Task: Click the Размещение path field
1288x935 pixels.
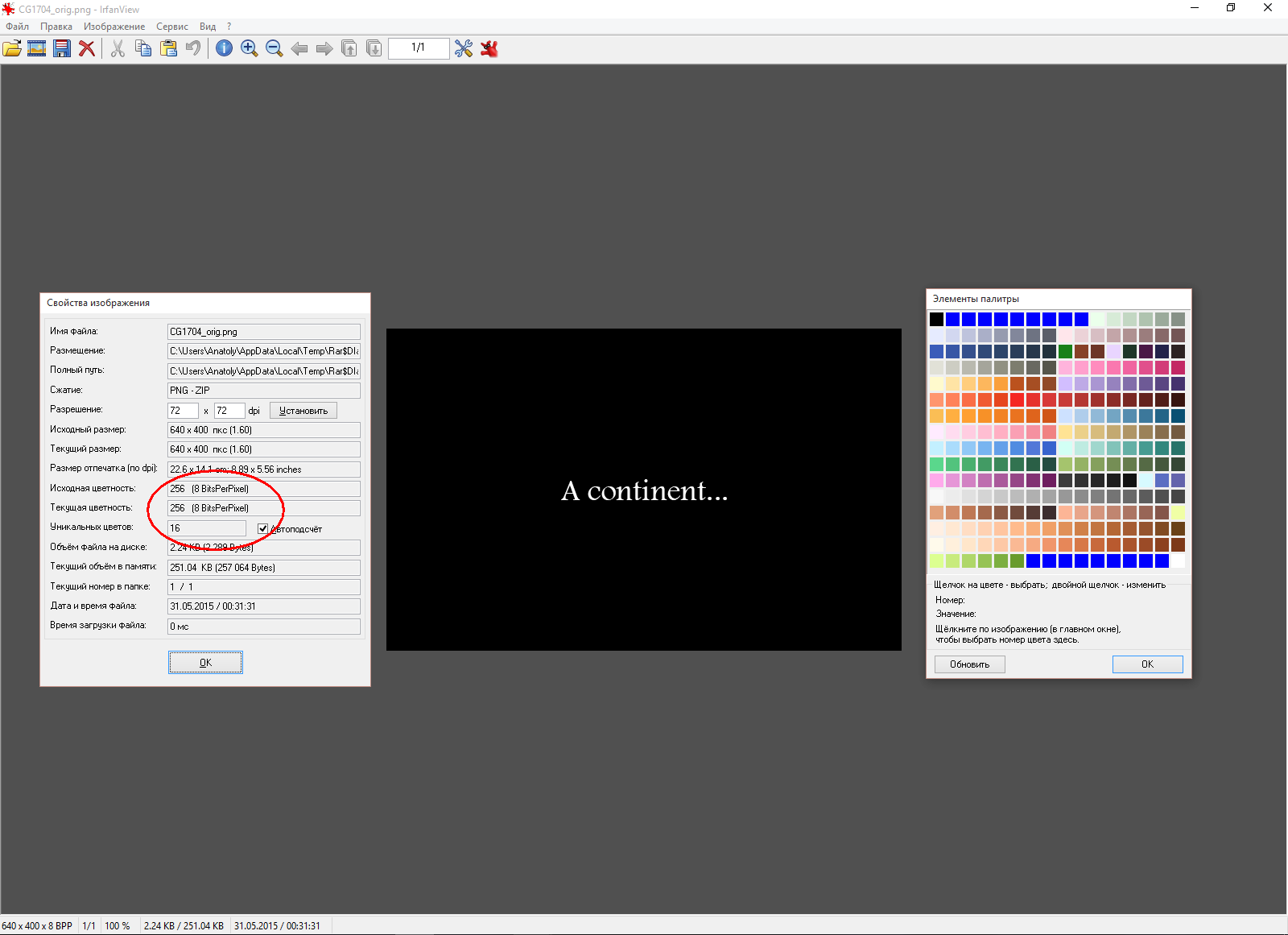Action: tap(264, 351)
